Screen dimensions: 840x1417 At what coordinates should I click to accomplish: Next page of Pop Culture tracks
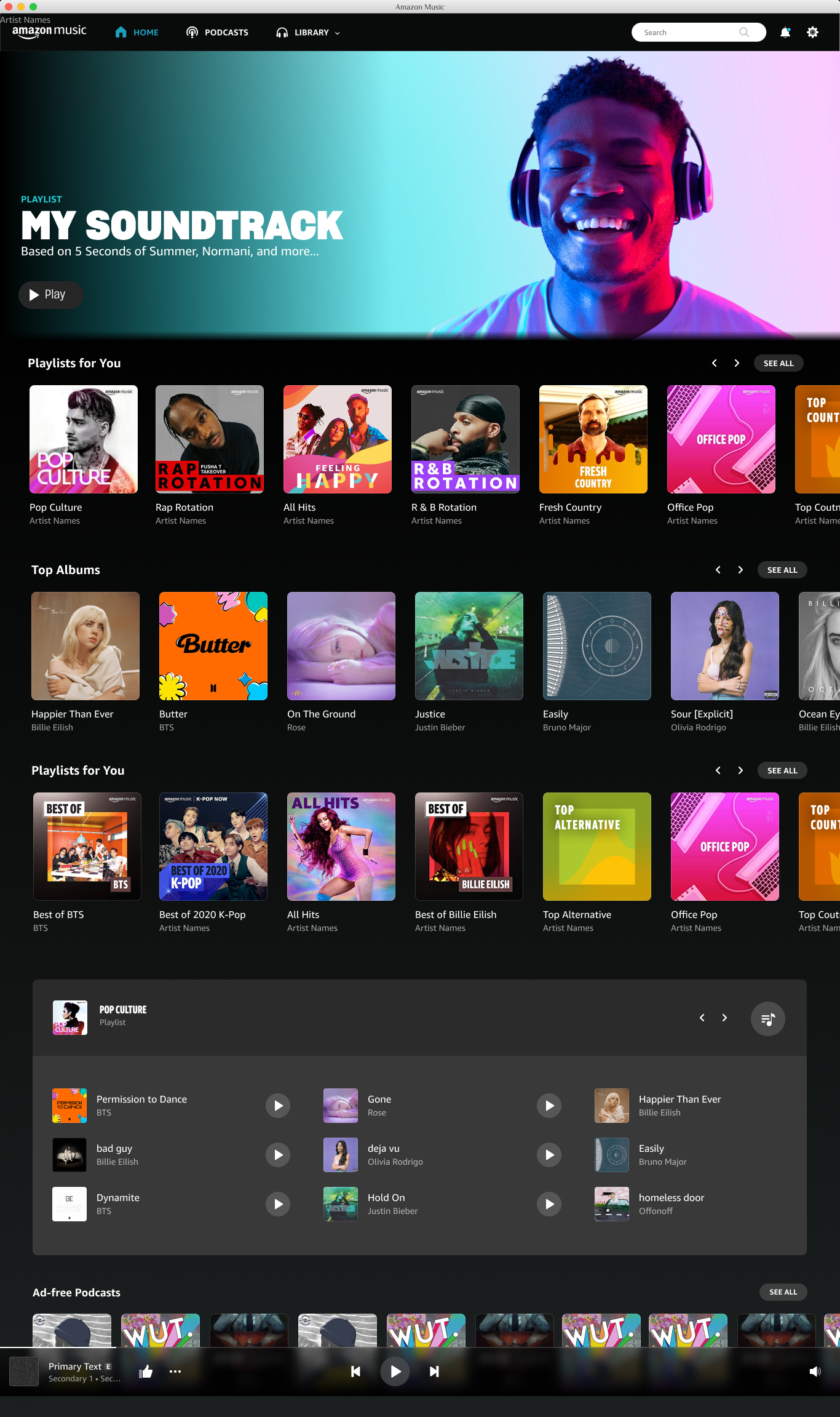pos(724,1018)
